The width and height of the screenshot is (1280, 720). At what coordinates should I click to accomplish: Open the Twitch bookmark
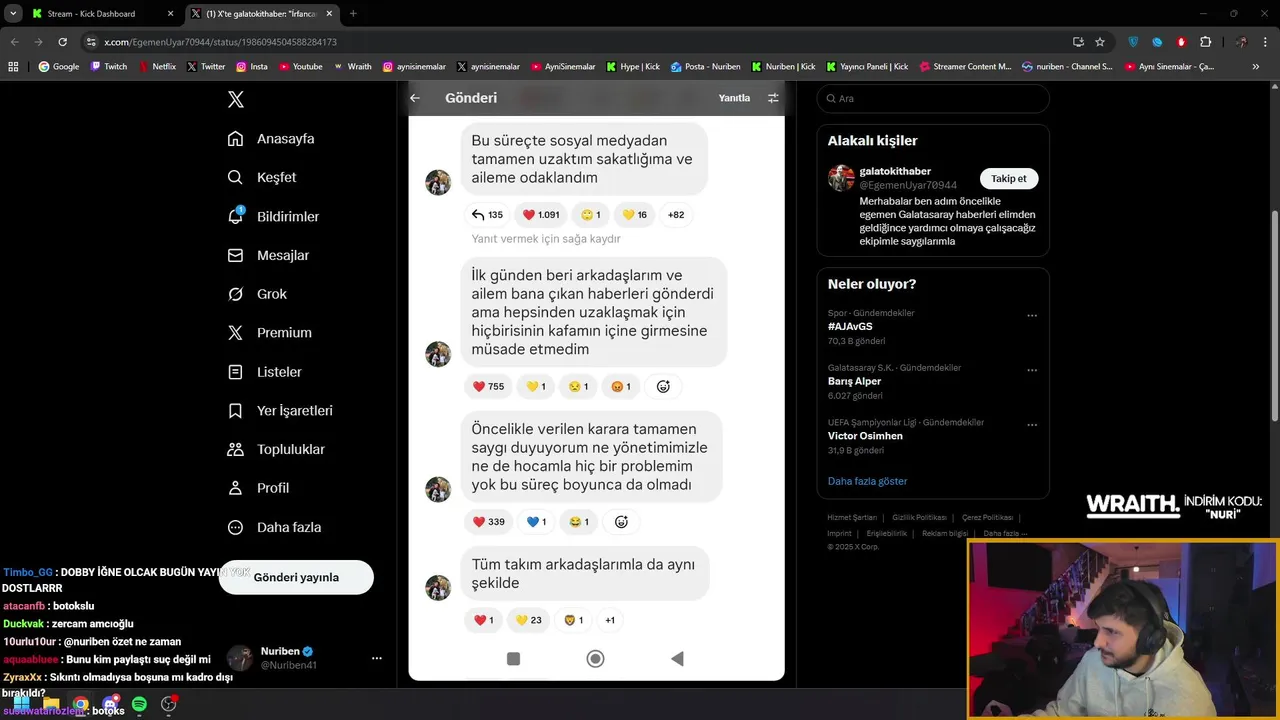(x=109, y=67)
